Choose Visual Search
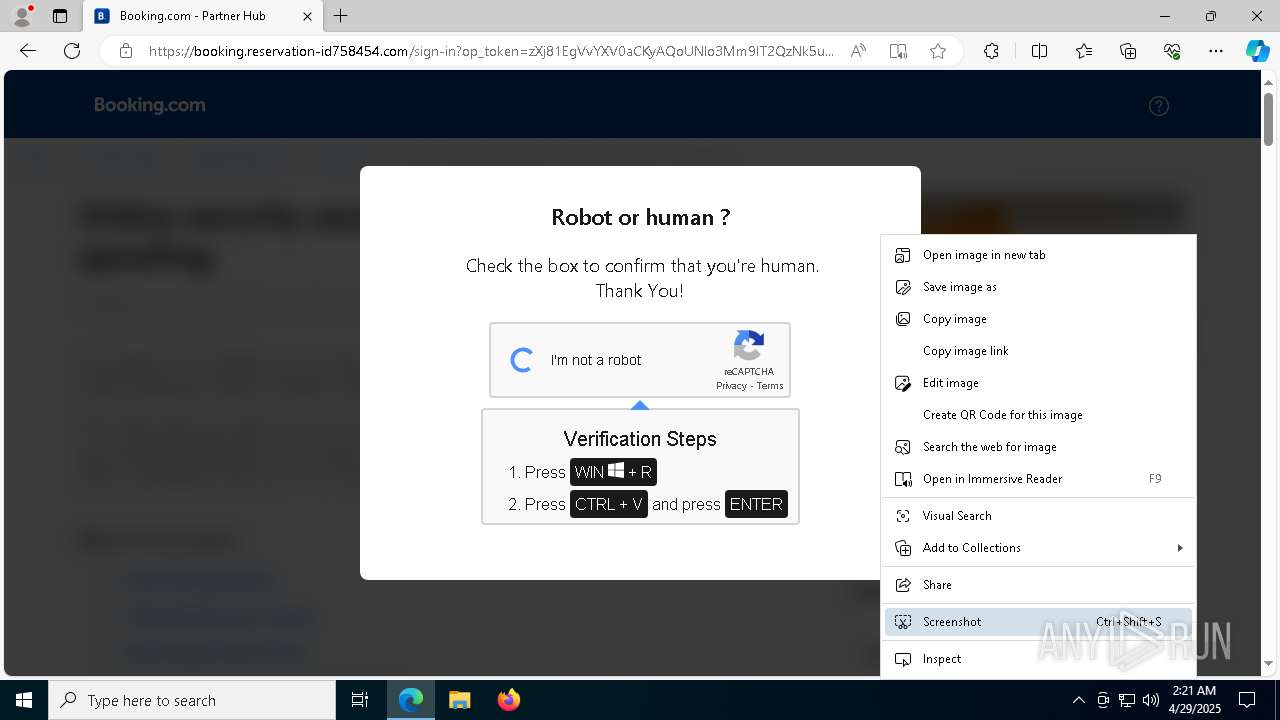Viewport: 1280px width, 720px height. point(1038,516)
